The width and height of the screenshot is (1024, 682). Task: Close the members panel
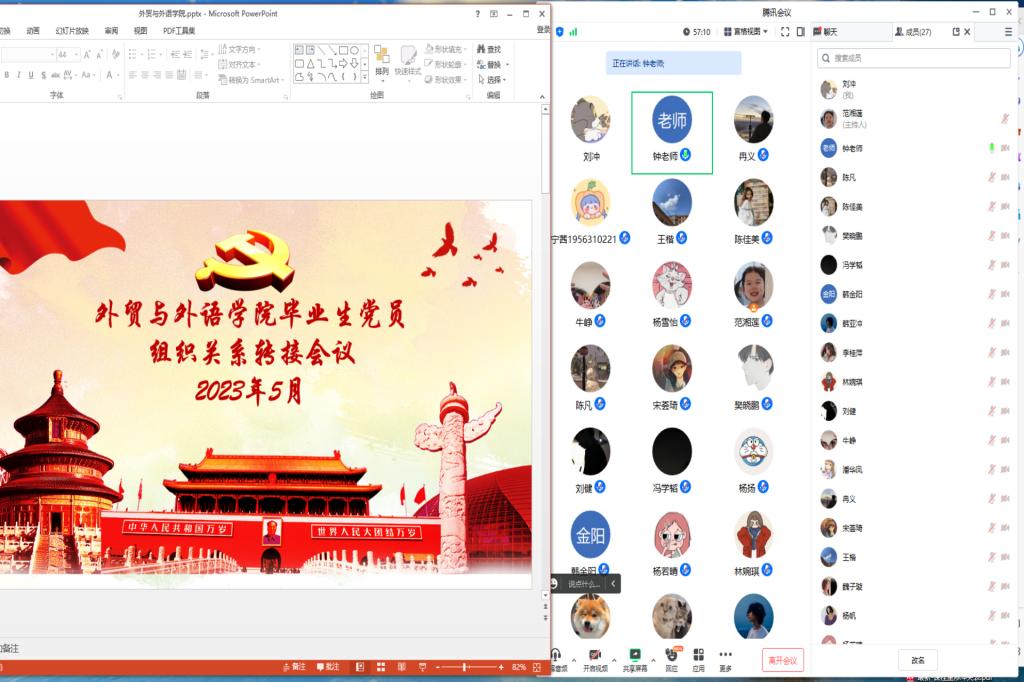click(x=967, y=31)
